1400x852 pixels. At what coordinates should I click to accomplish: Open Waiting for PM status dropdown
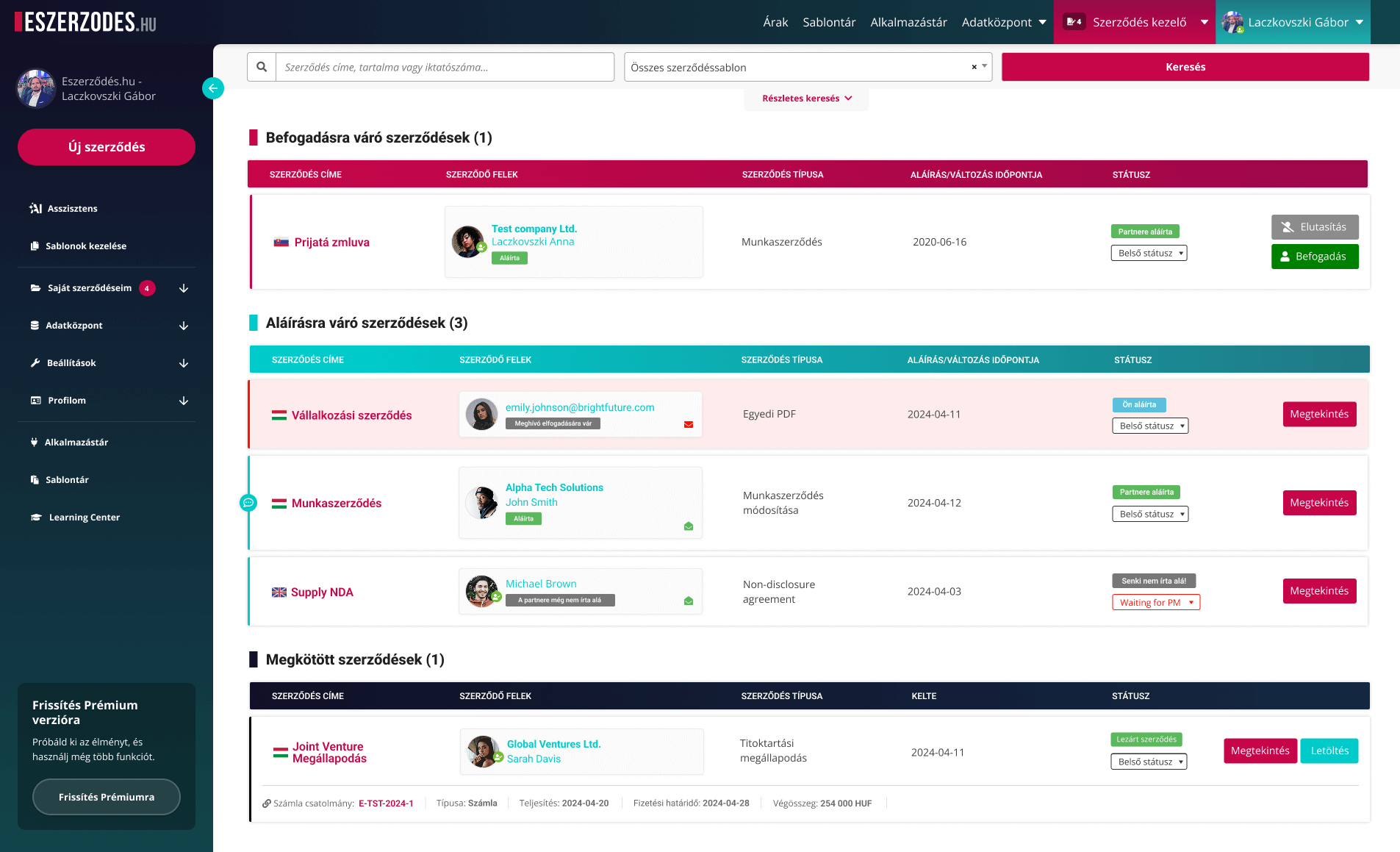(x=1155, y=603)
